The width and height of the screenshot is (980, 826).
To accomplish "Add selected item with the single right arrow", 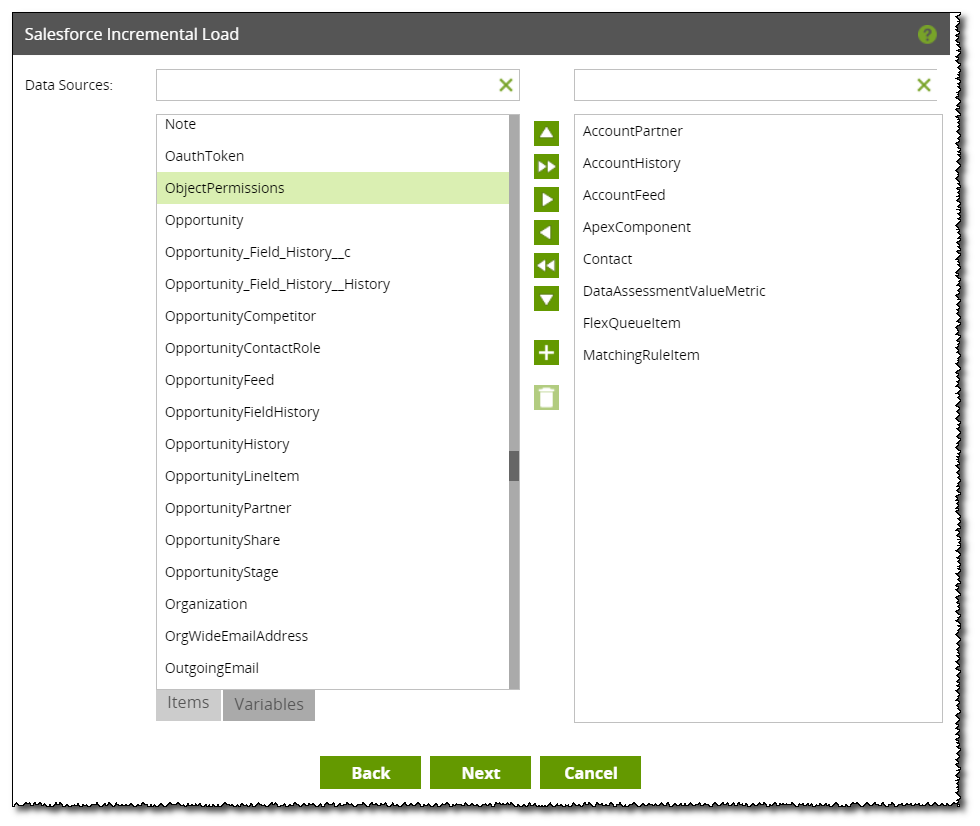I will coord(546,199).
